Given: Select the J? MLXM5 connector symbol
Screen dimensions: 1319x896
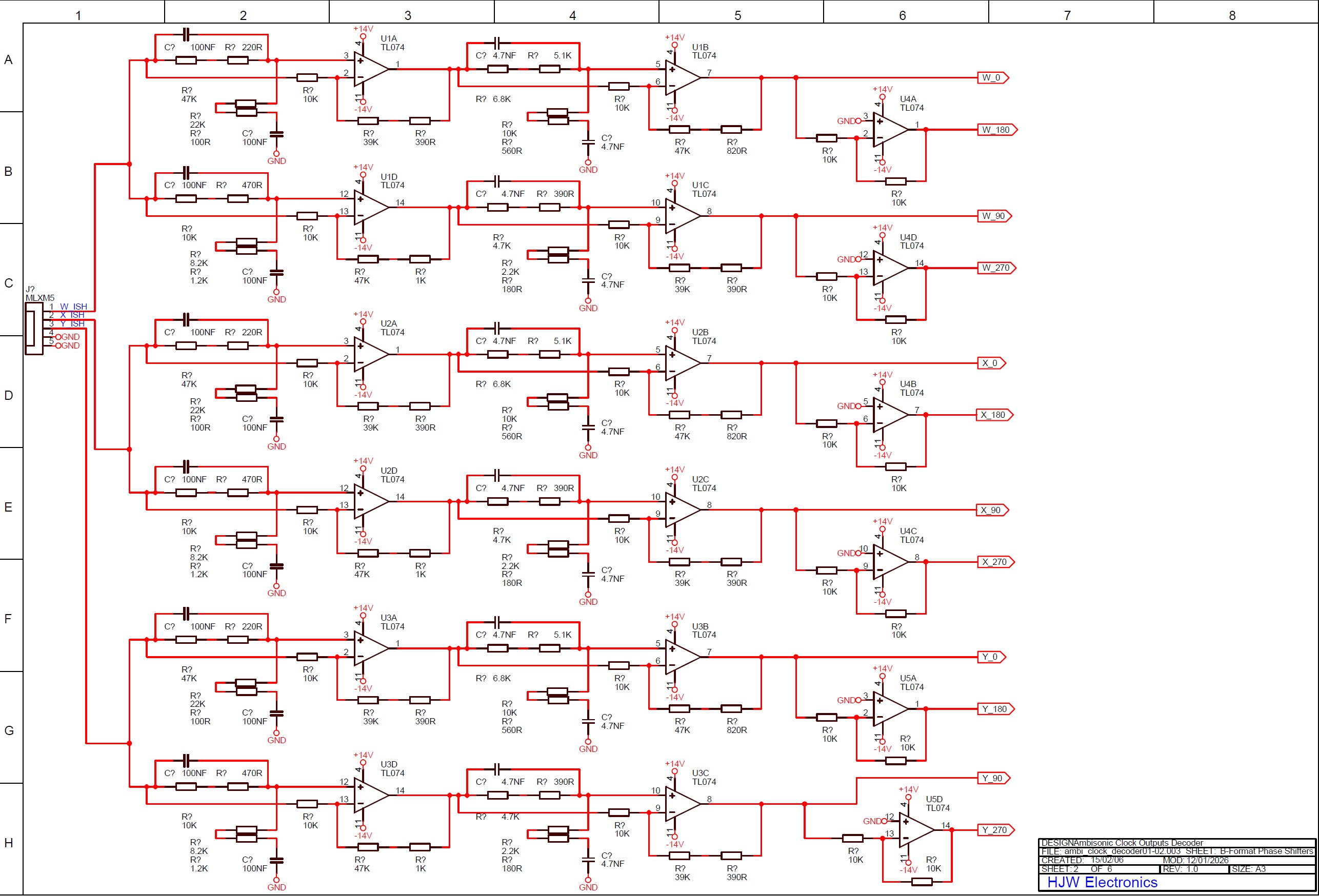Looking at the screenshot, I should click(33, 329).
